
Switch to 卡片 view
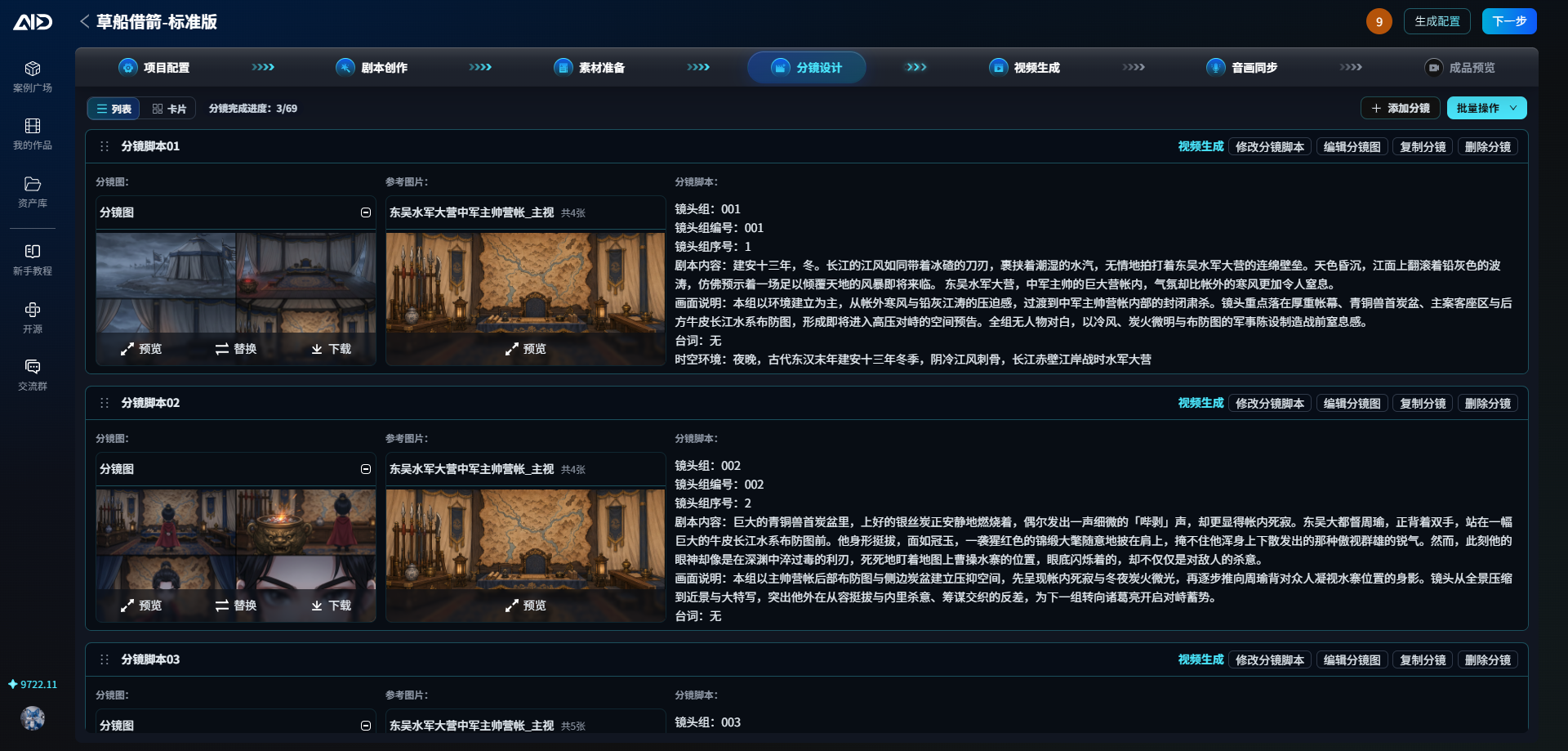click(169, 109)
